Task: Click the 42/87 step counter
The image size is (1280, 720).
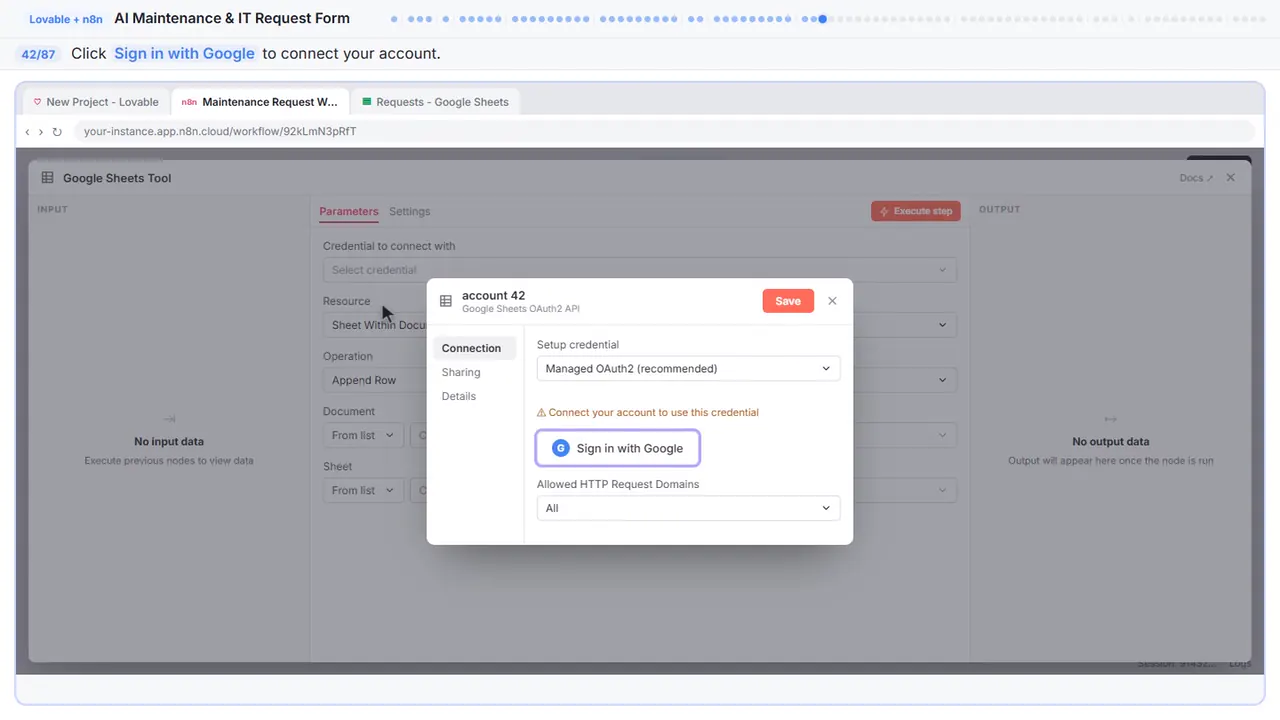Action: click(38, 54)
